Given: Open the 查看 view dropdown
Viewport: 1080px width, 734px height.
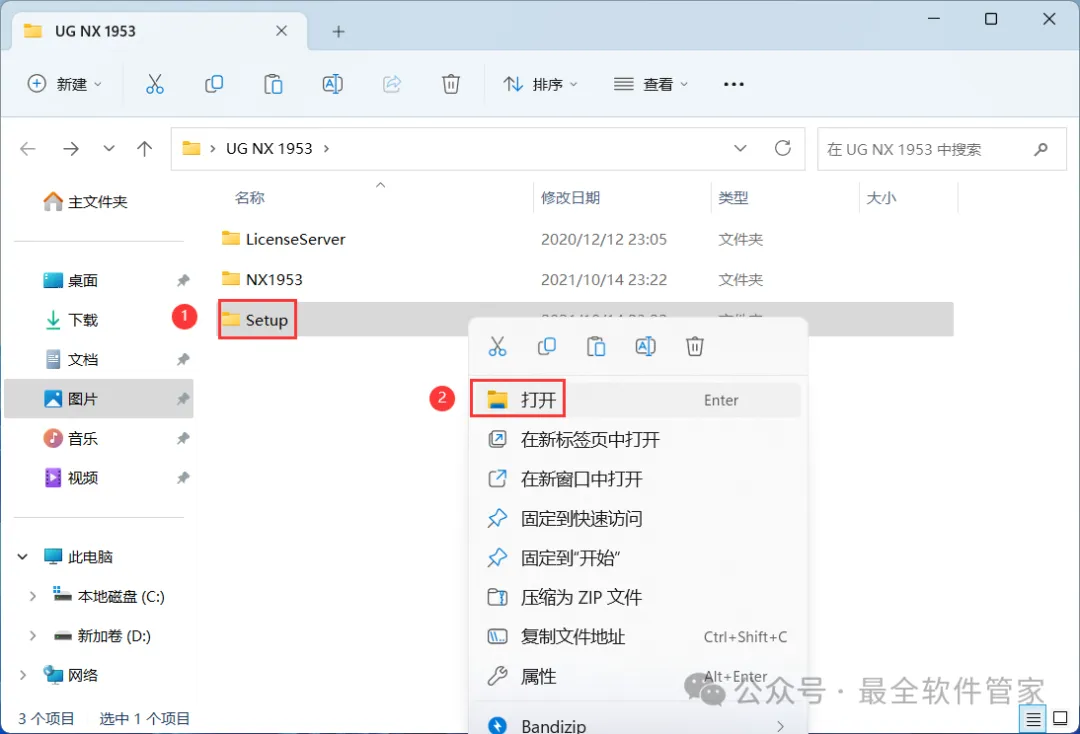Looking at the screenshot, I should coord(651,84).
